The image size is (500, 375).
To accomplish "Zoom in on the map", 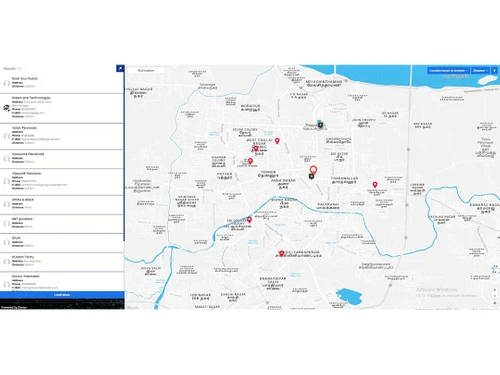I will click(x=495, y=290).
